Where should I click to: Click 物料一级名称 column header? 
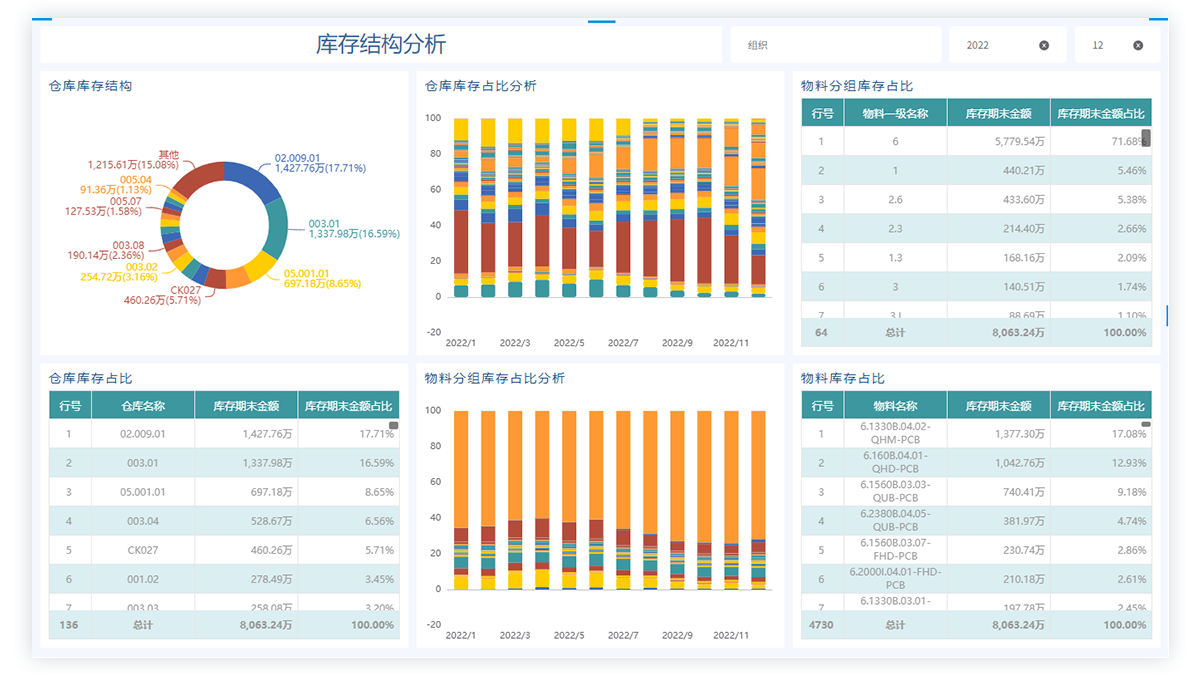[895, 114]
